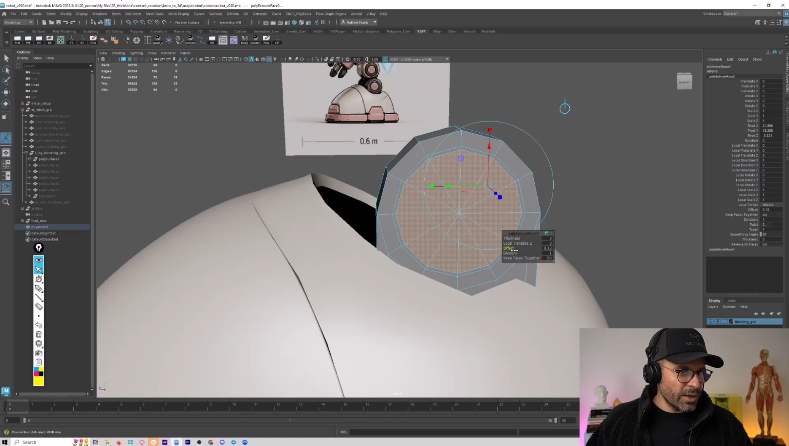Open the Rafael Frank account dropdown
Viewport: 789px width, 446px height.
(x=358, y=22)
